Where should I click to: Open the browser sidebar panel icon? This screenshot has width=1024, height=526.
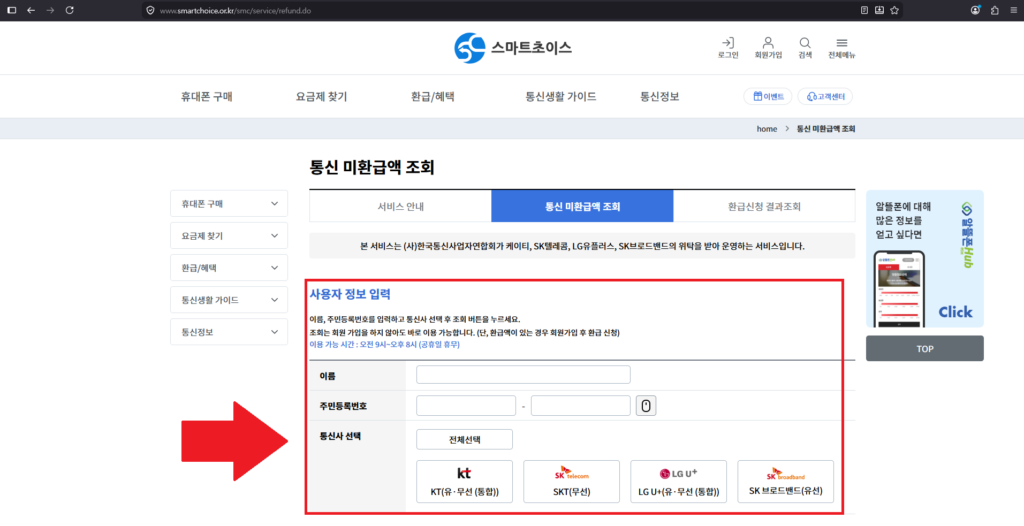[x=11, y=10]
